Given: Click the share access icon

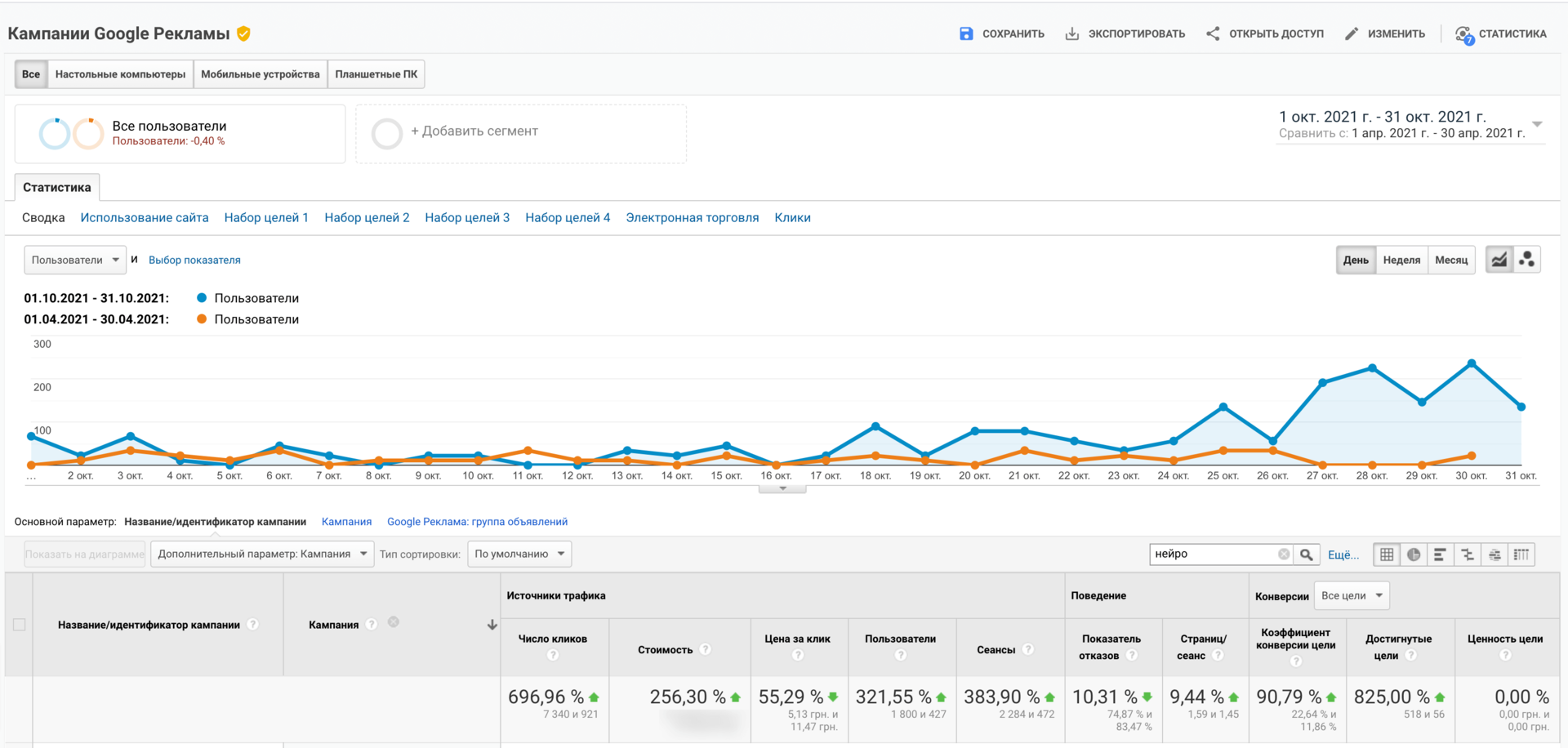Looking at the screenshot, I should pyautogui.click(x=1213, y=33).
